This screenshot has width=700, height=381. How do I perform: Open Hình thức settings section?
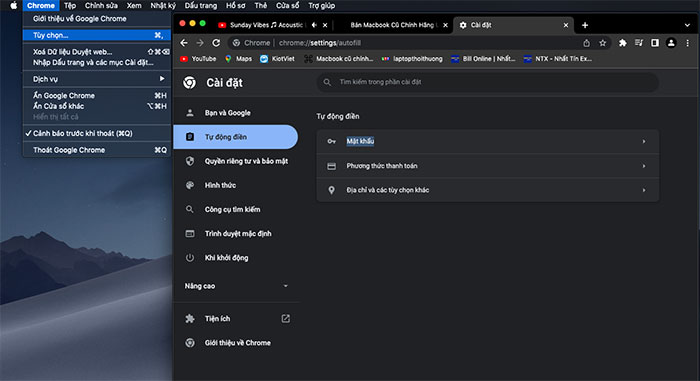click(236, 185)
